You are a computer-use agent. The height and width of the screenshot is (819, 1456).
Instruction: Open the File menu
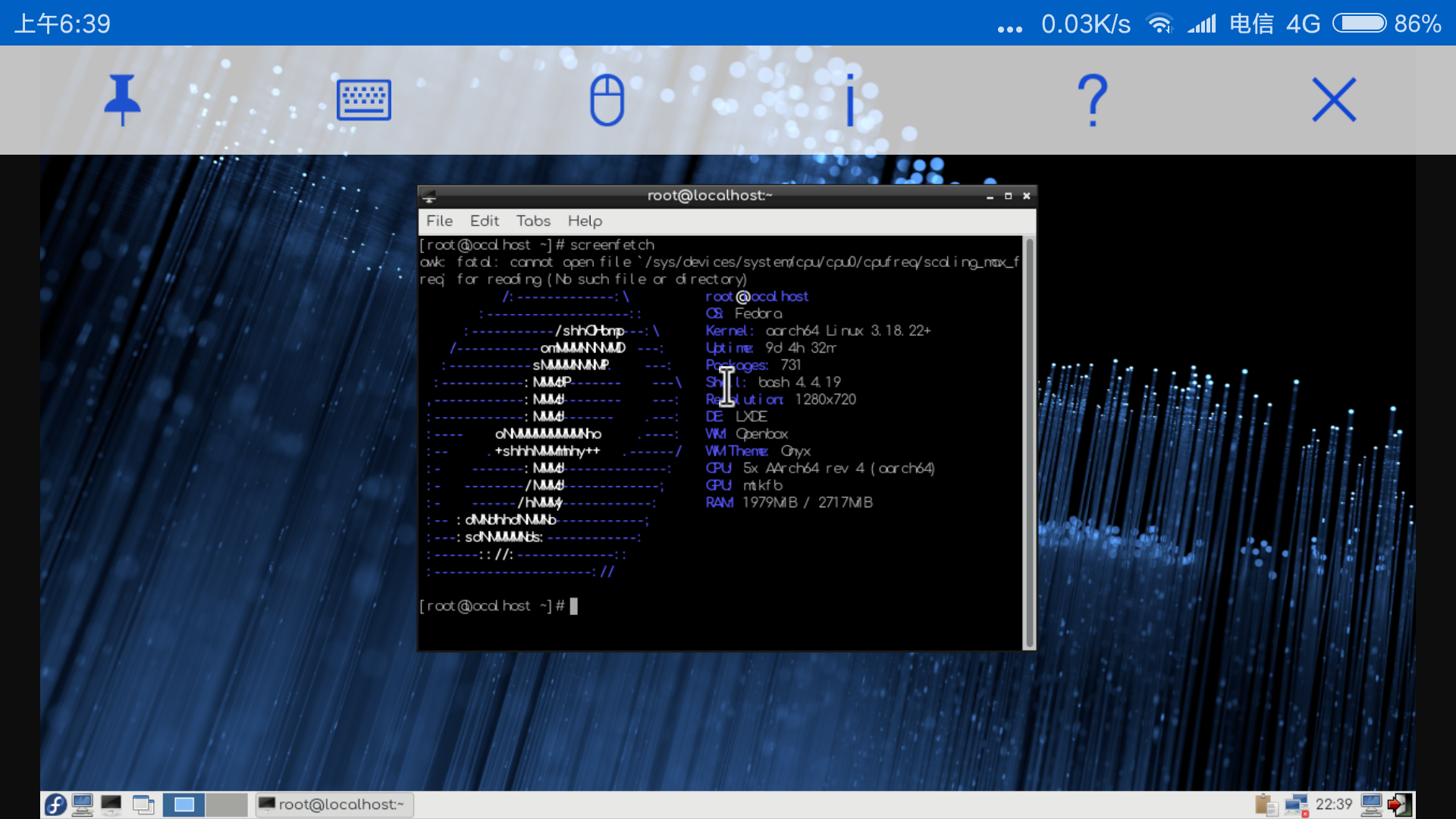[x=439, y=221]
